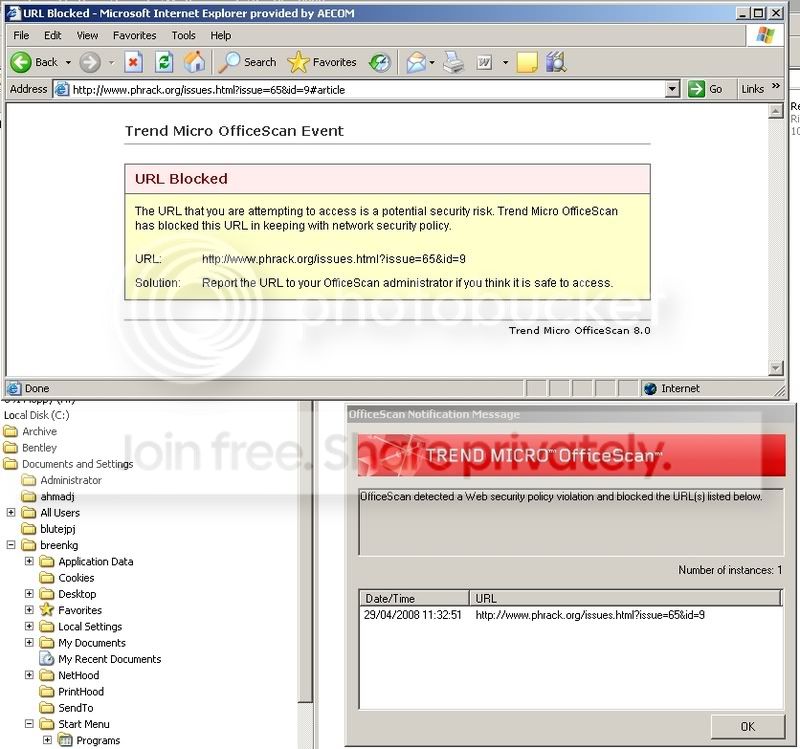Open the Favorites menu
This screenshot has height=749, width=800.
coord(135,34)
